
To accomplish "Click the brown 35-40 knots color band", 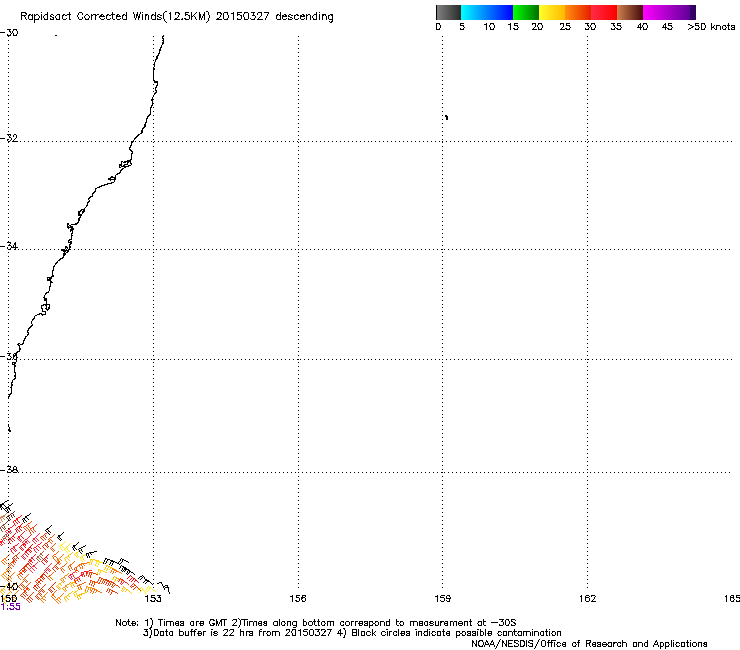I will (630, 12).
